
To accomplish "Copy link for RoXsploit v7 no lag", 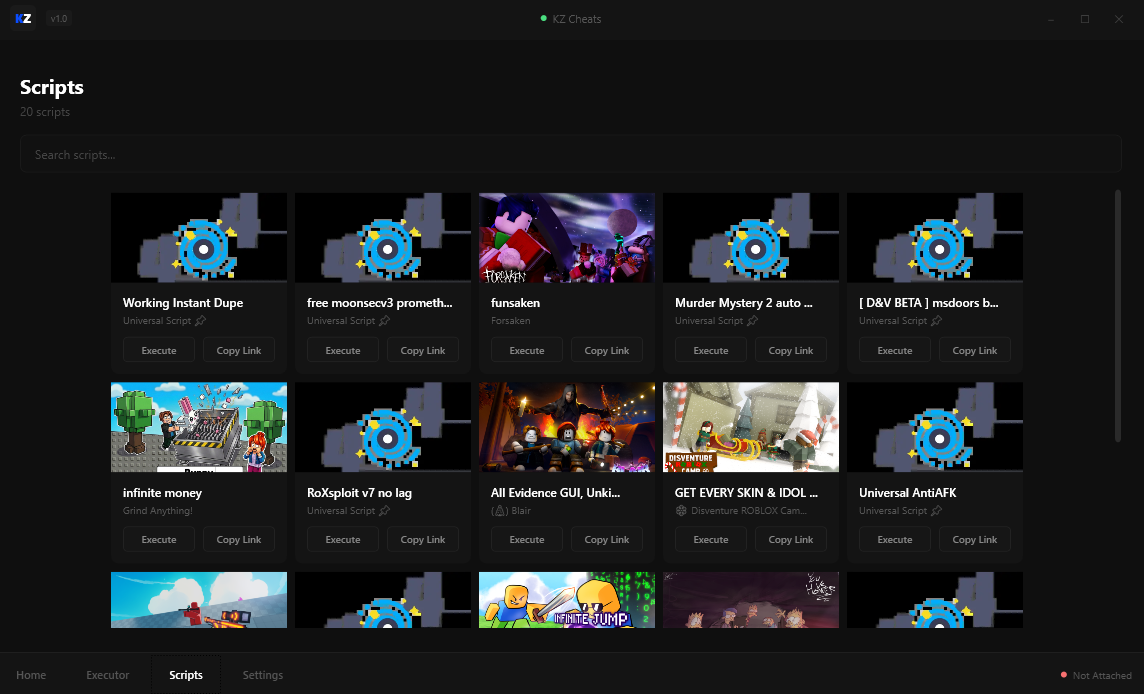I will (422, 539).
